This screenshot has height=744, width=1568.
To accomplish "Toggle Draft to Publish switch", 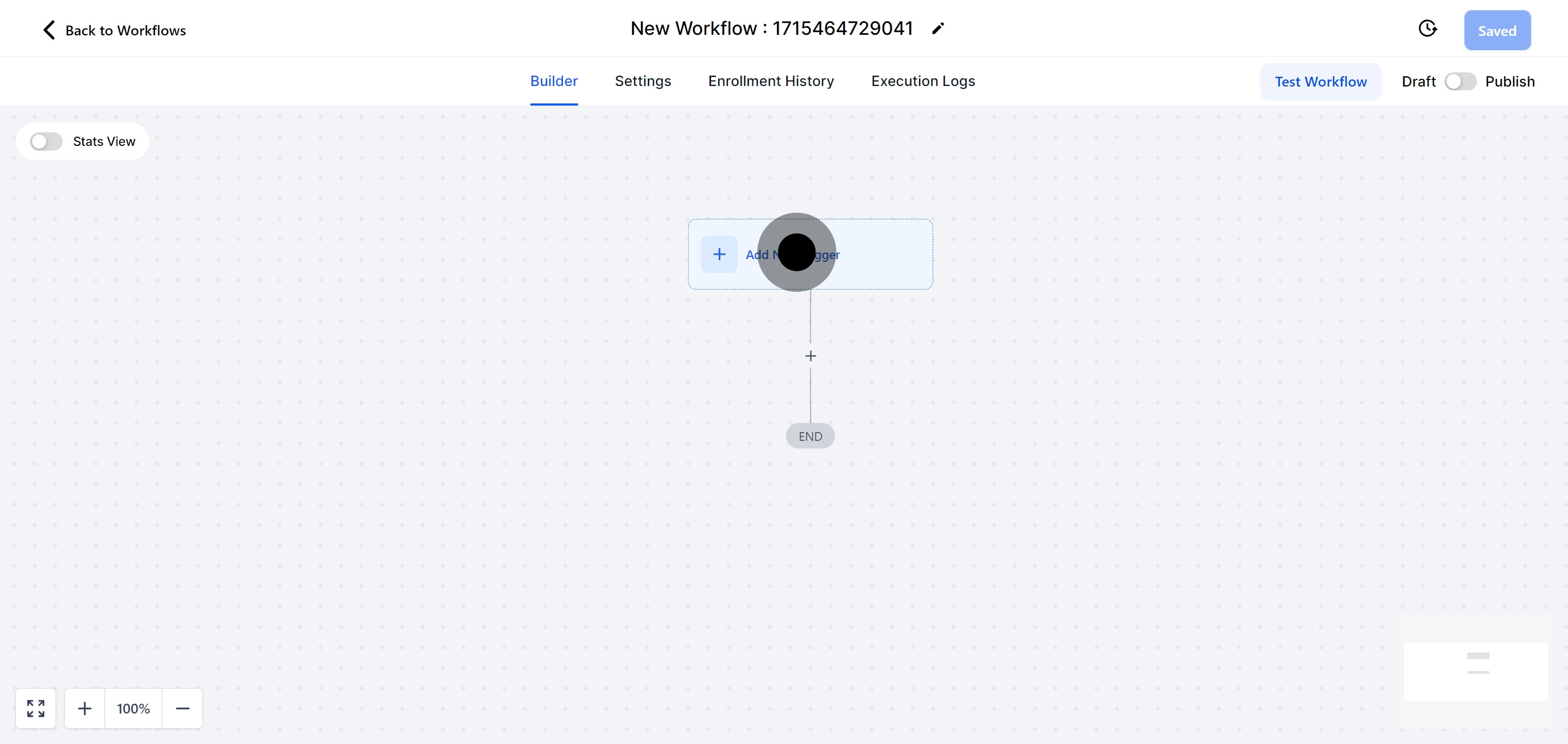I will 1460,82.
